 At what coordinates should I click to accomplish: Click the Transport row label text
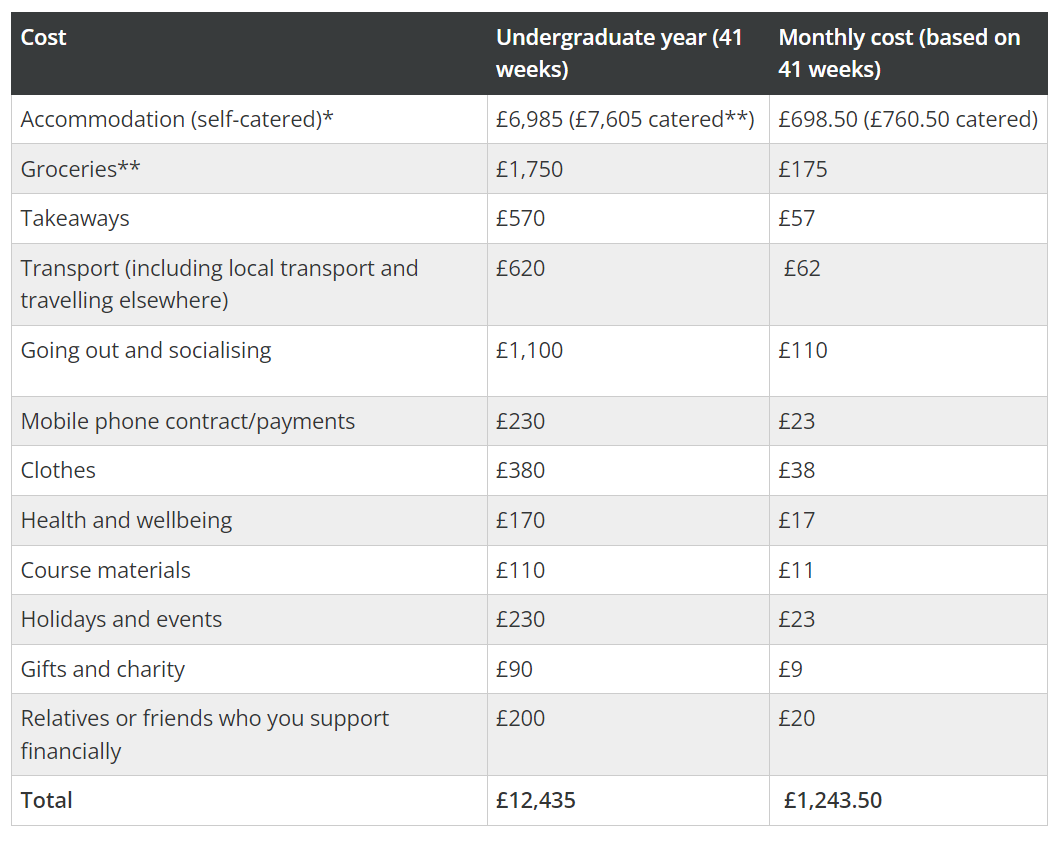coord(219,284)
